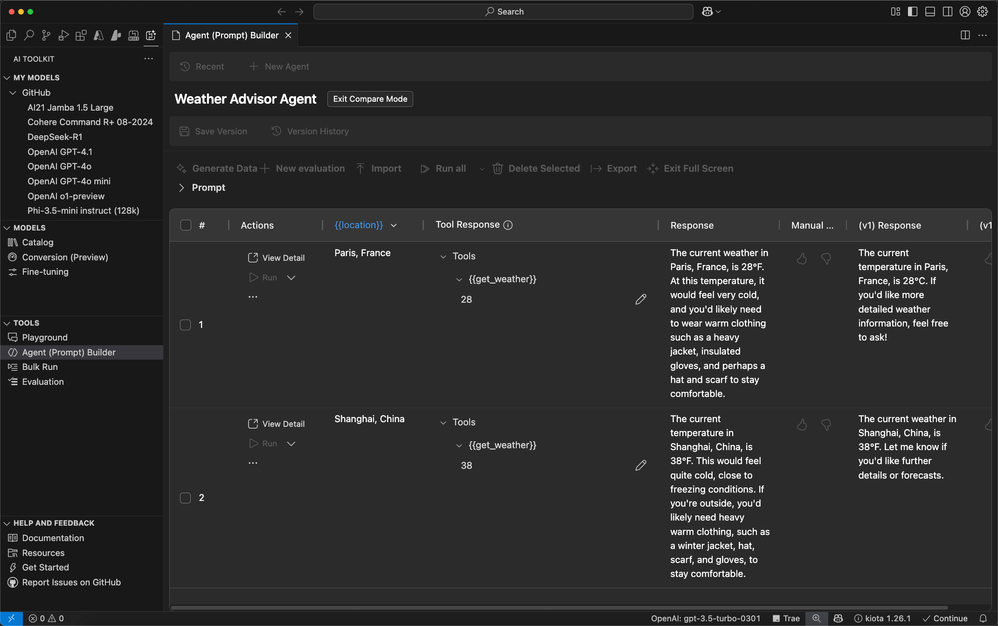The image size is (998, 626).
Task: Click the title bar Search field
Action: (503, 11)
